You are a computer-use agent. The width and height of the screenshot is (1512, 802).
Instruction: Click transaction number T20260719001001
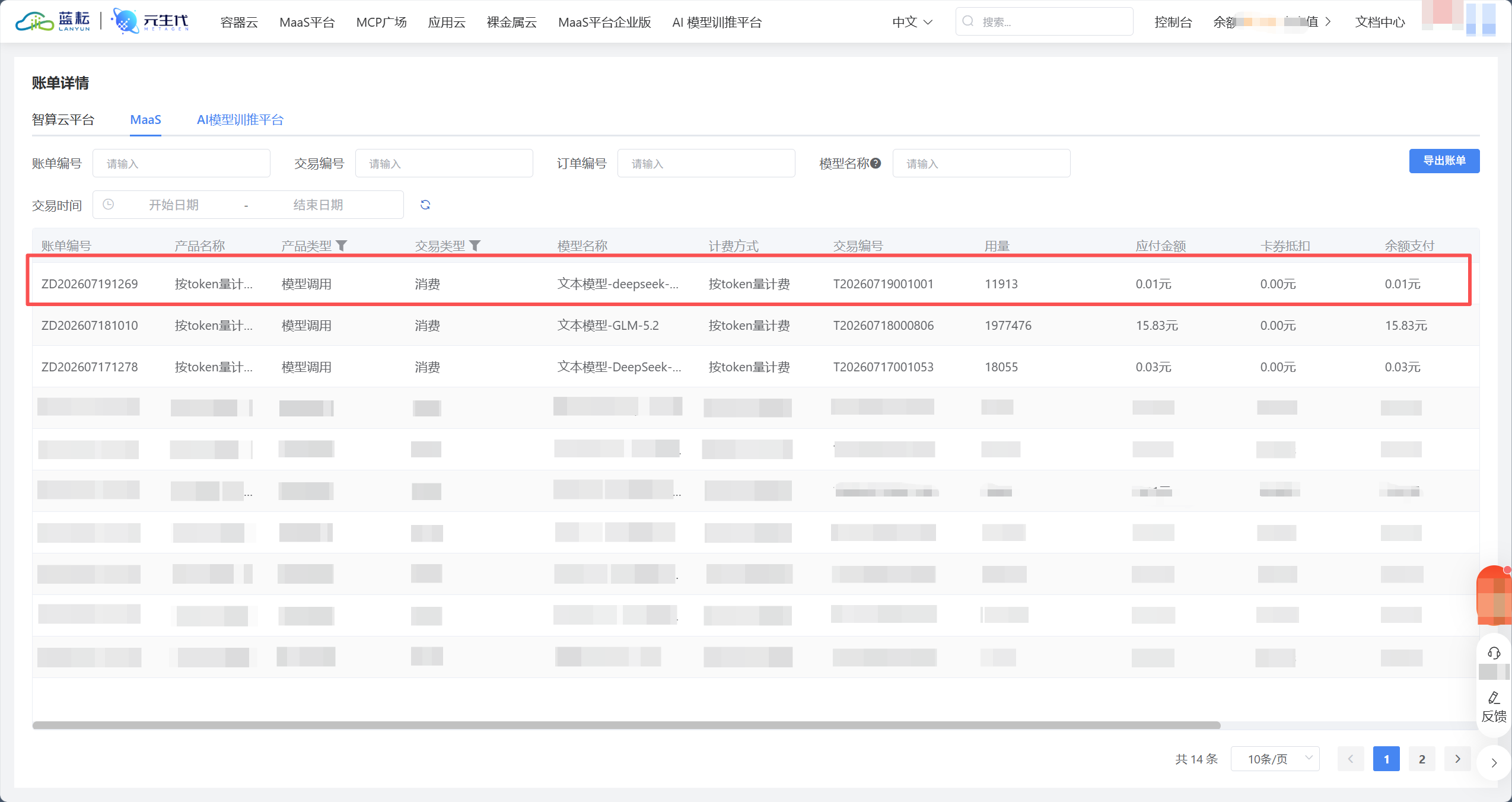click(x=883, y=284)
